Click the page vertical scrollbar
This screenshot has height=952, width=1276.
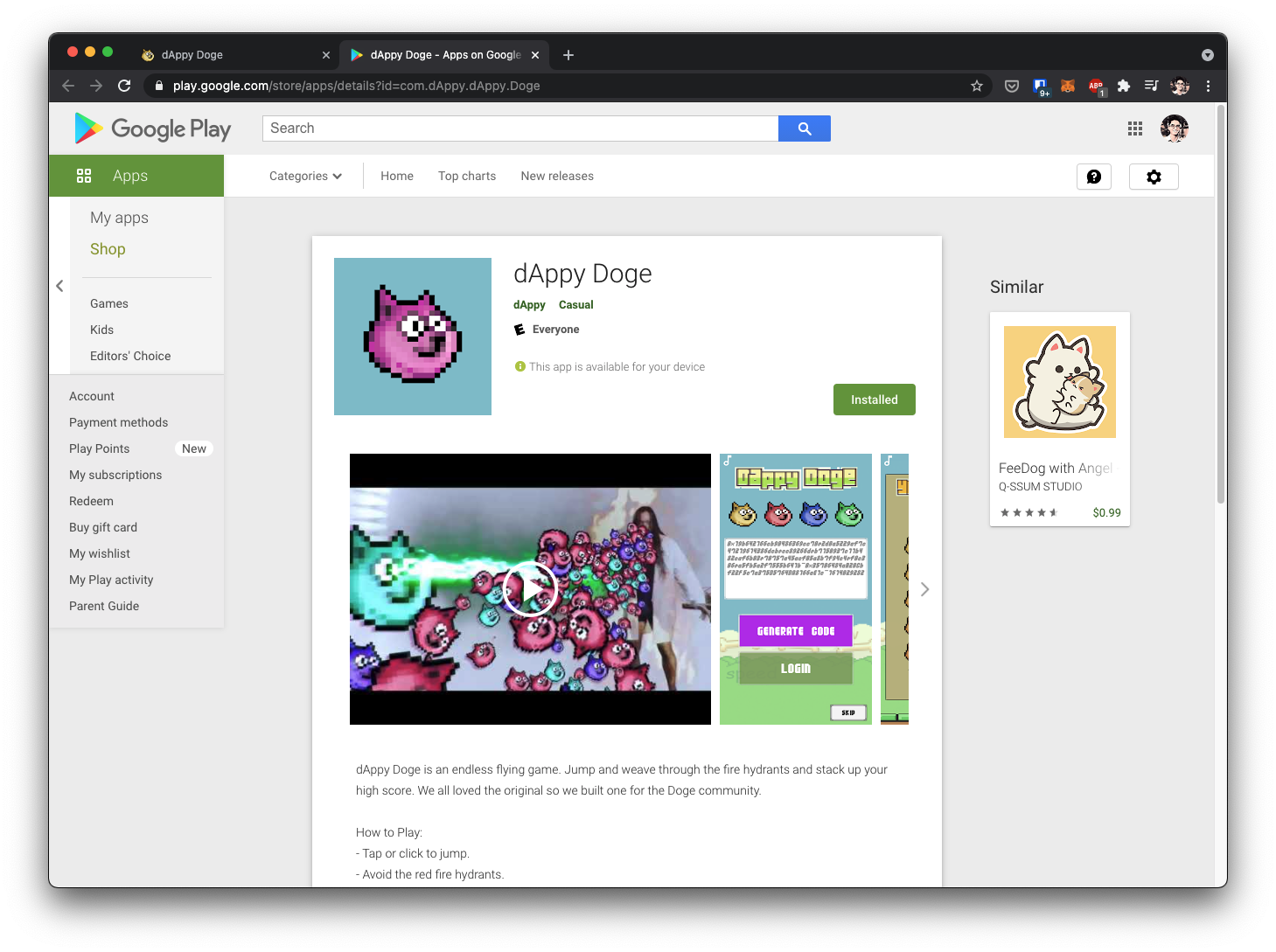click(x=1221, y=304)
